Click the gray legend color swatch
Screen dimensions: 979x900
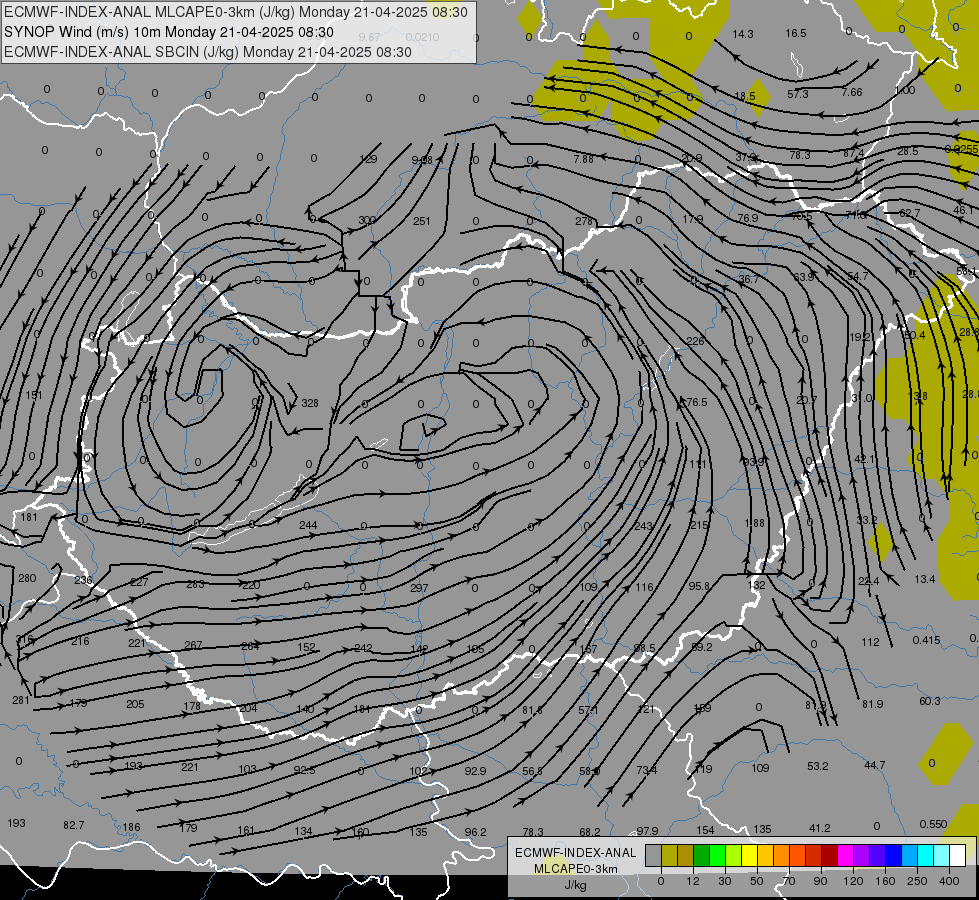point(653,855)
